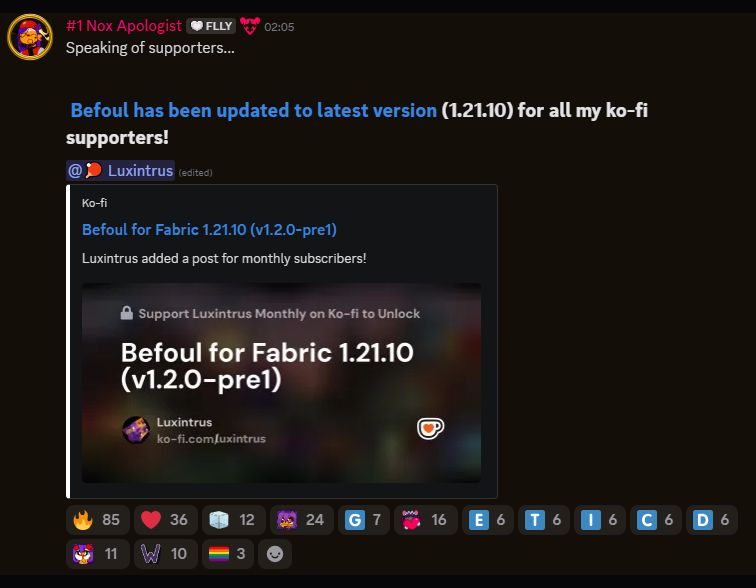Click the #1 Nox Apologist username
The height and width of the screenshot is (588, 756).
coord(124,26)
